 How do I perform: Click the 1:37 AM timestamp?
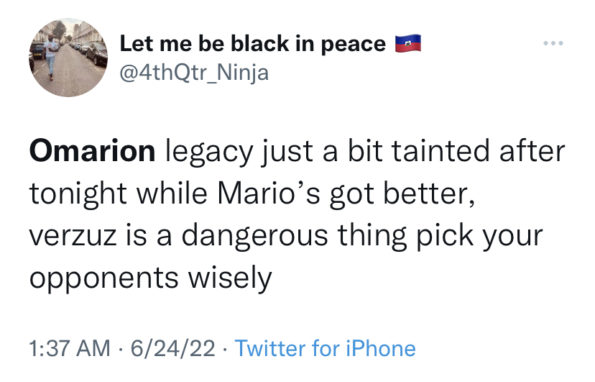[x=69, y=348]
